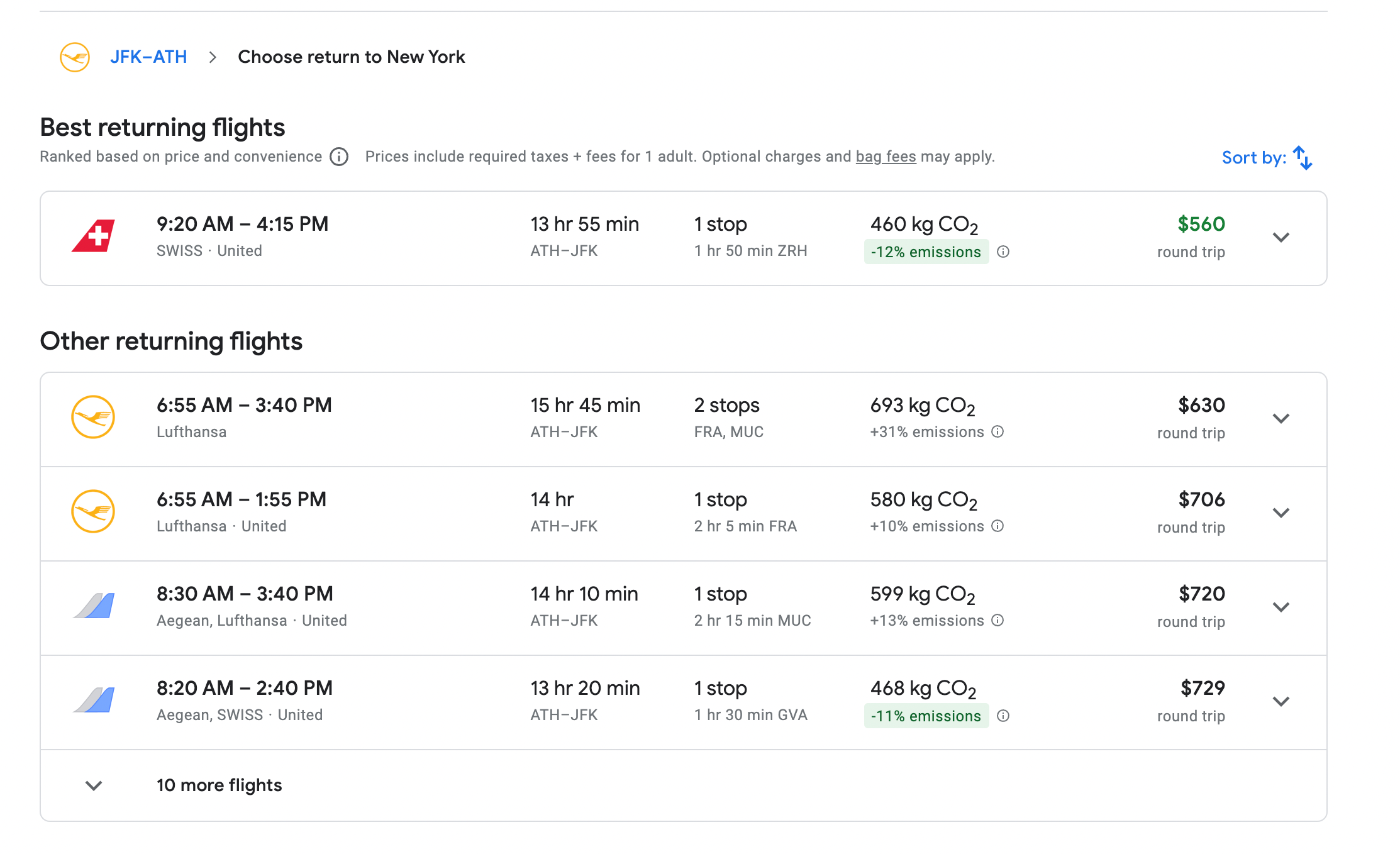Show the 10 more flights
1400x854 pixels.
pyautogui.click(x=219, y=785)
